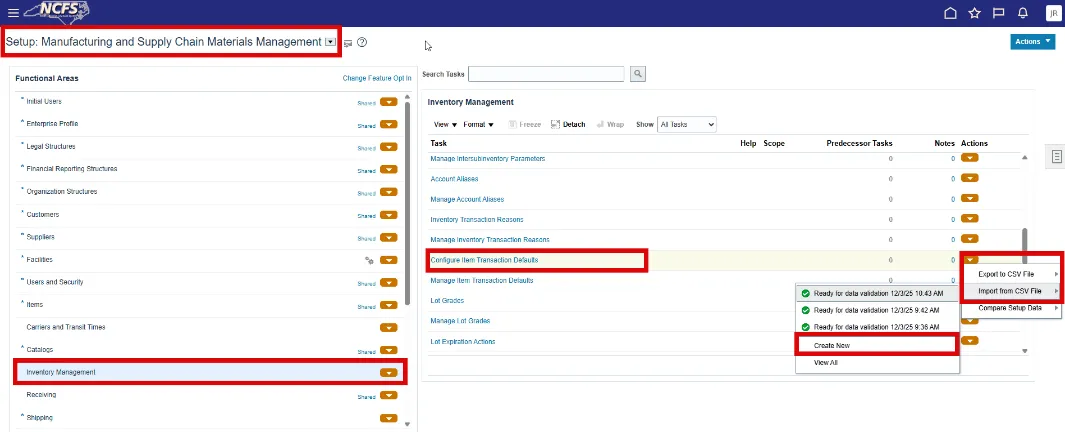Open Watchlist flag icon

tap(998, 13)
